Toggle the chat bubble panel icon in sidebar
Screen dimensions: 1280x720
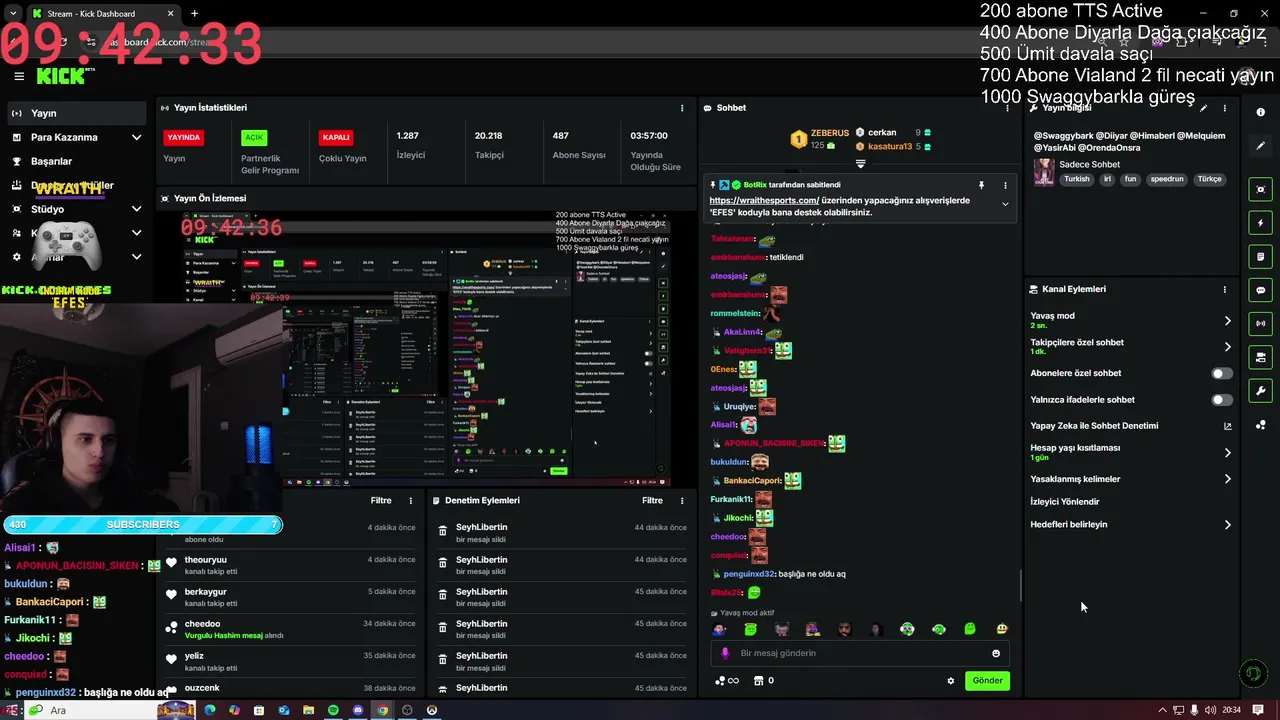(1261, 290)
